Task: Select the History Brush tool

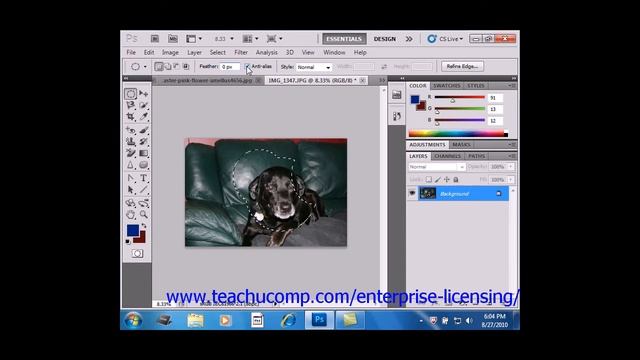Action: click(x=143, y=142)
